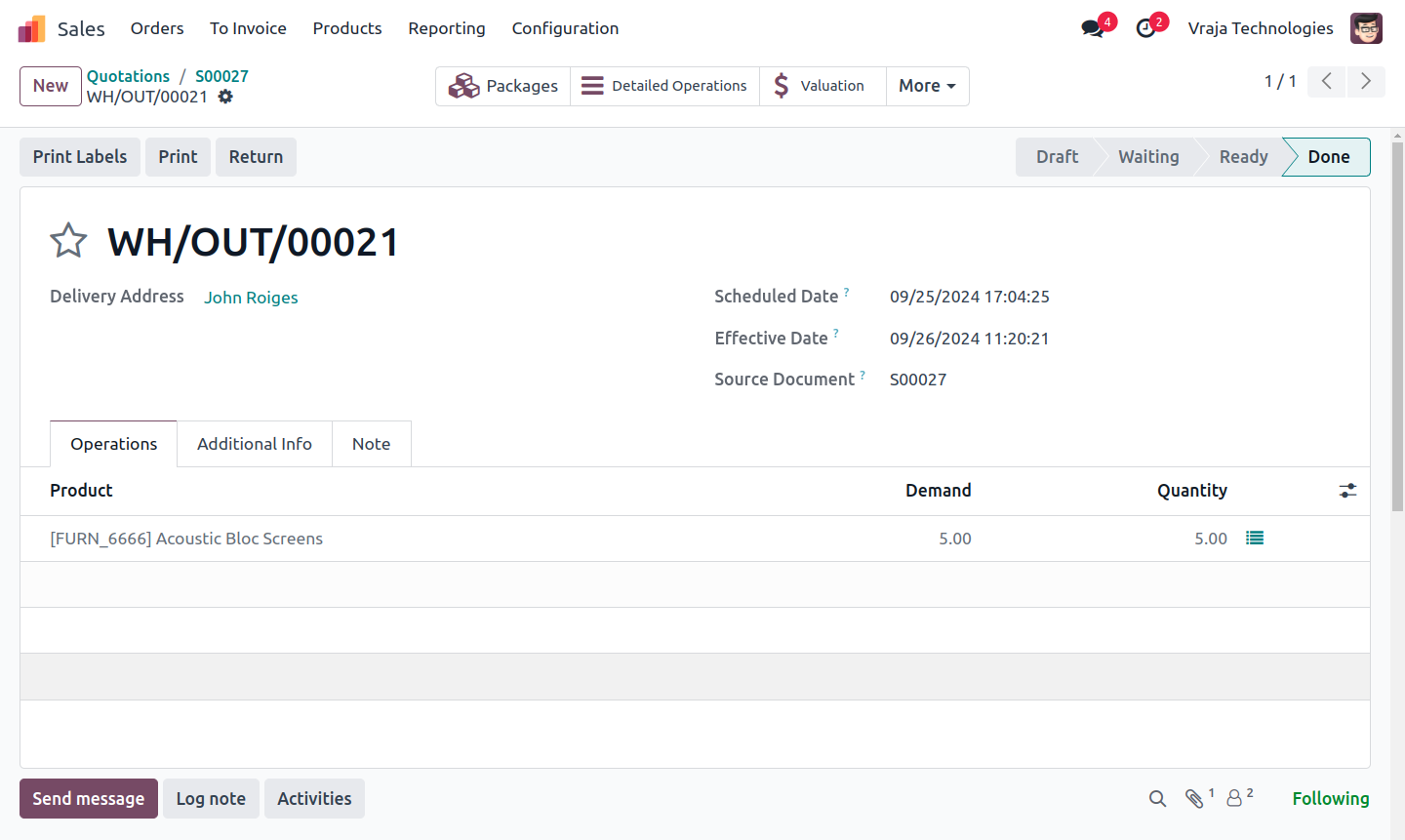Open column options adjust icon in table header
The width and height of the screenshot is (1405, 840).
(1347, 491)
